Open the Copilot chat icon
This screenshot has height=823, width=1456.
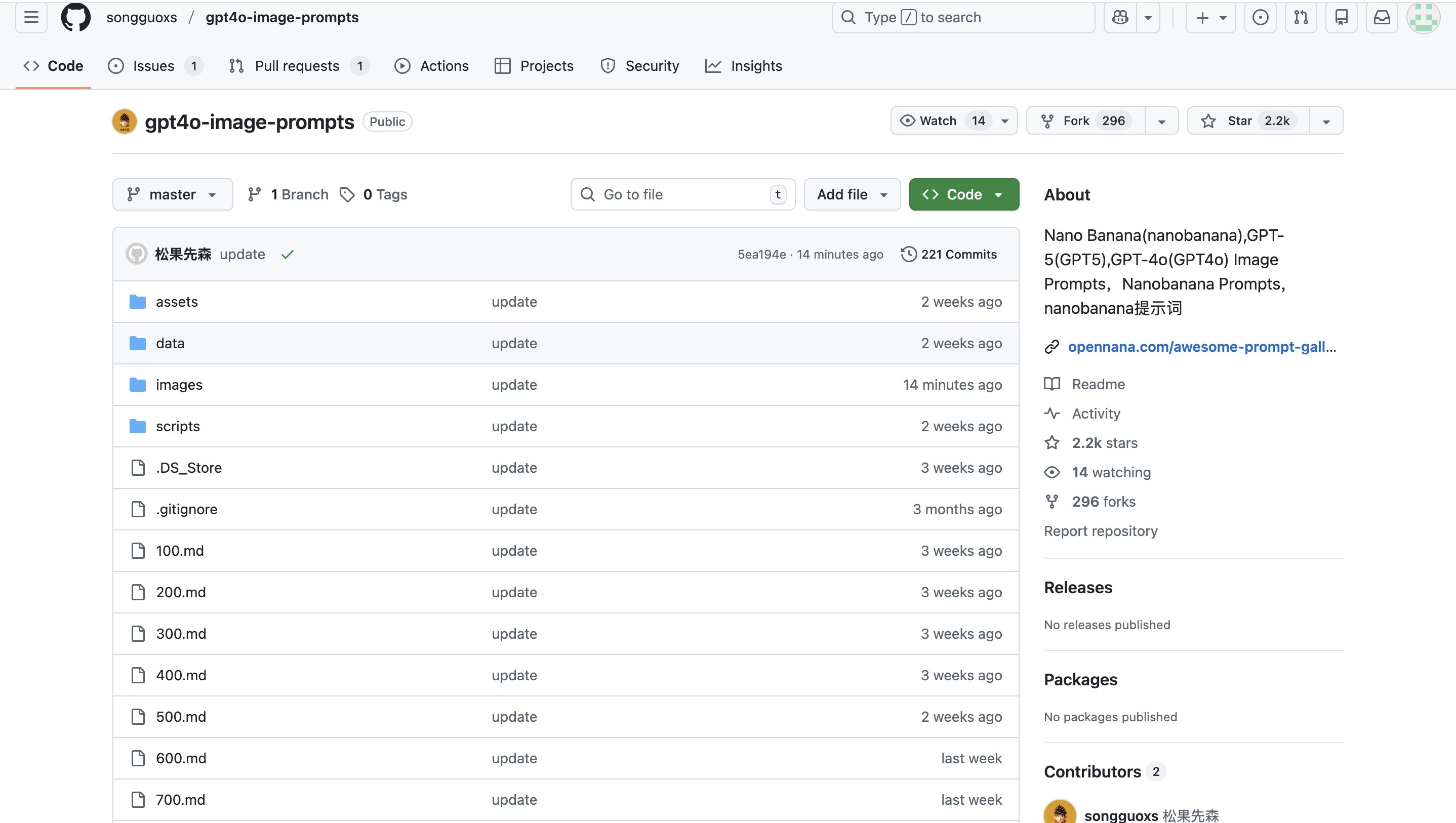[x=1120, y=18]
